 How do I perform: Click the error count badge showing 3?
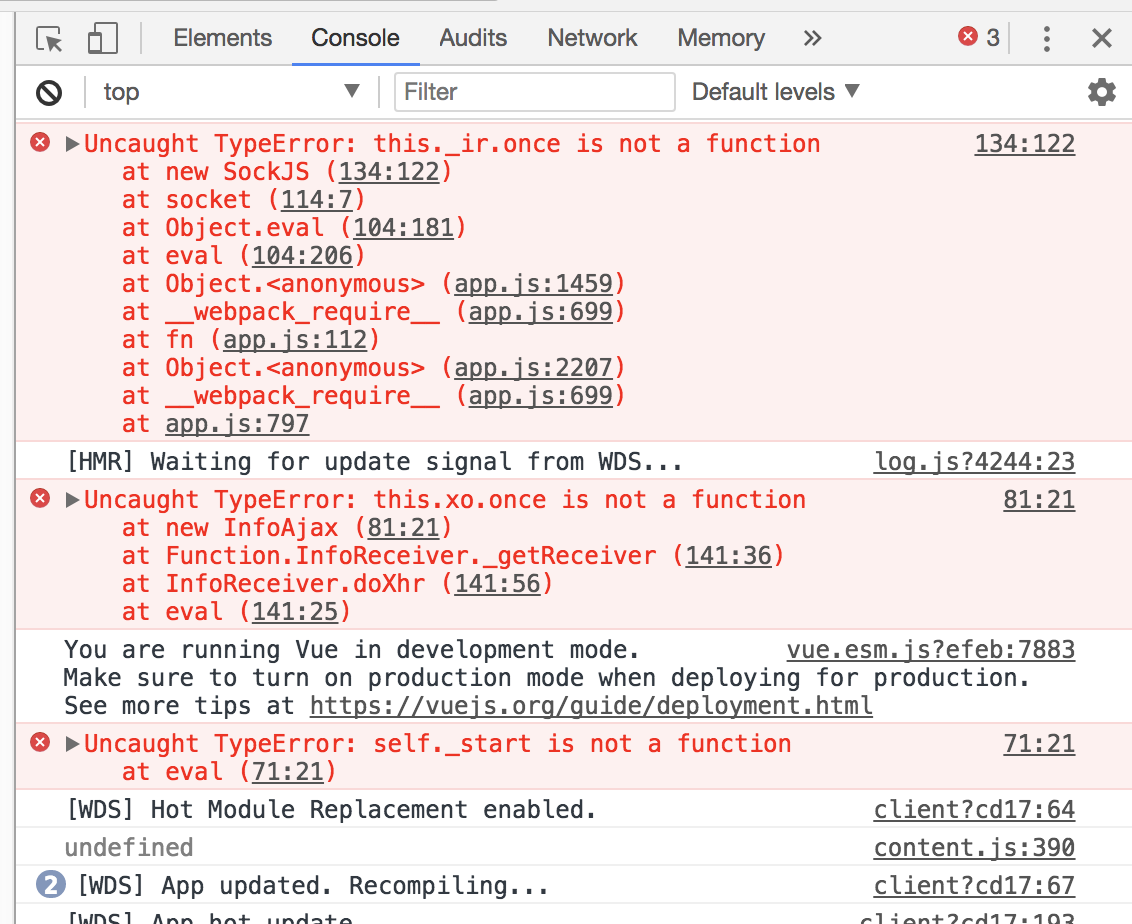coord(979,37)
